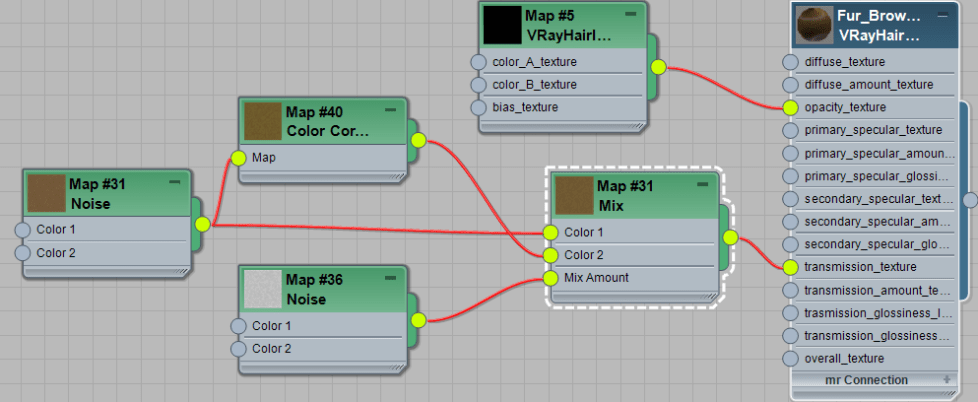This screenshot has height=402, width=978.
Task: Click output socket of Map #36 Noise
Action: (x=418, y=320)
